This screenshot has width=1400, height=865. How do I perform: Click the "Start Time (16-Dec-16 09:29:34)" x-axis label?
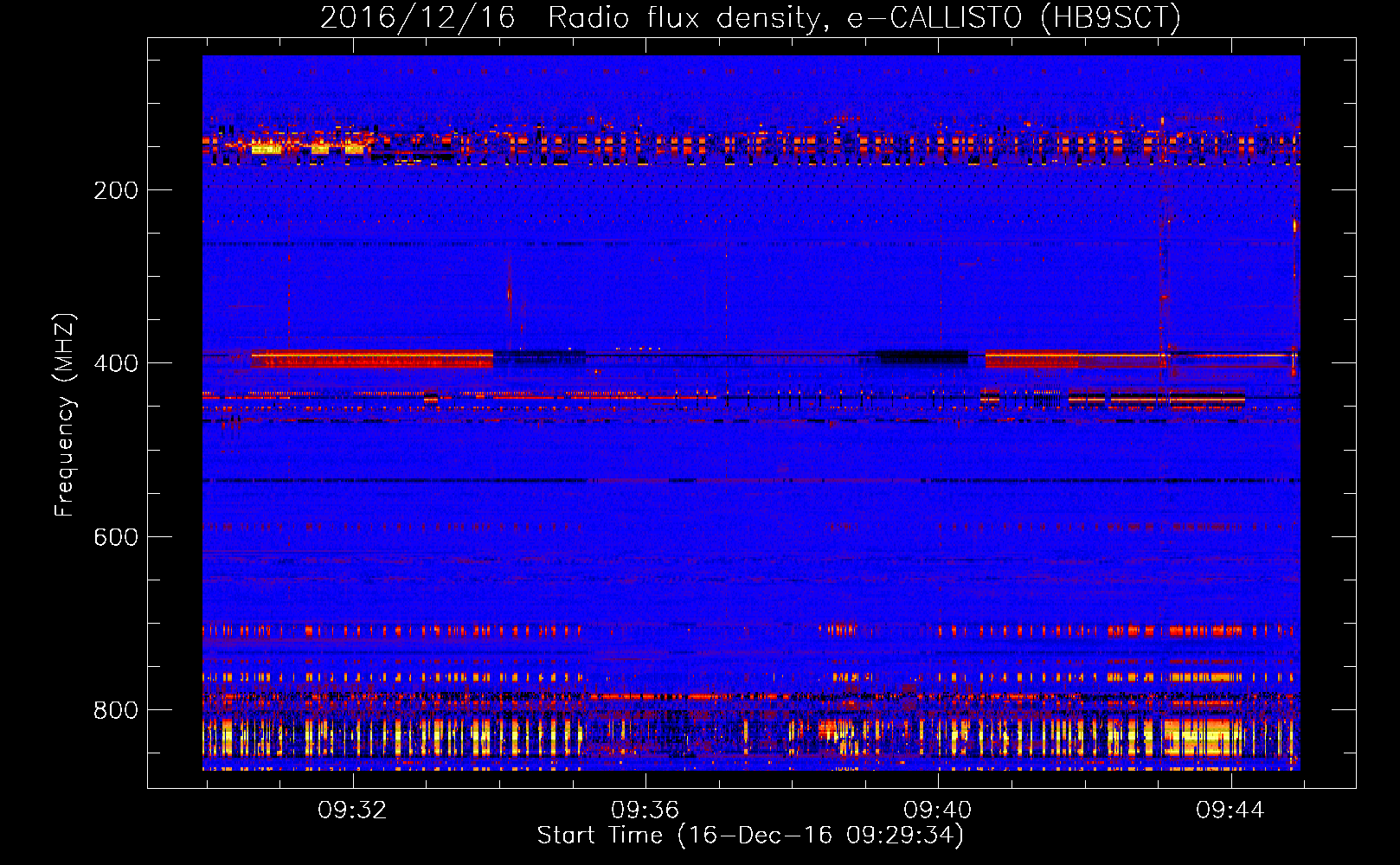[x=750, y=836]
